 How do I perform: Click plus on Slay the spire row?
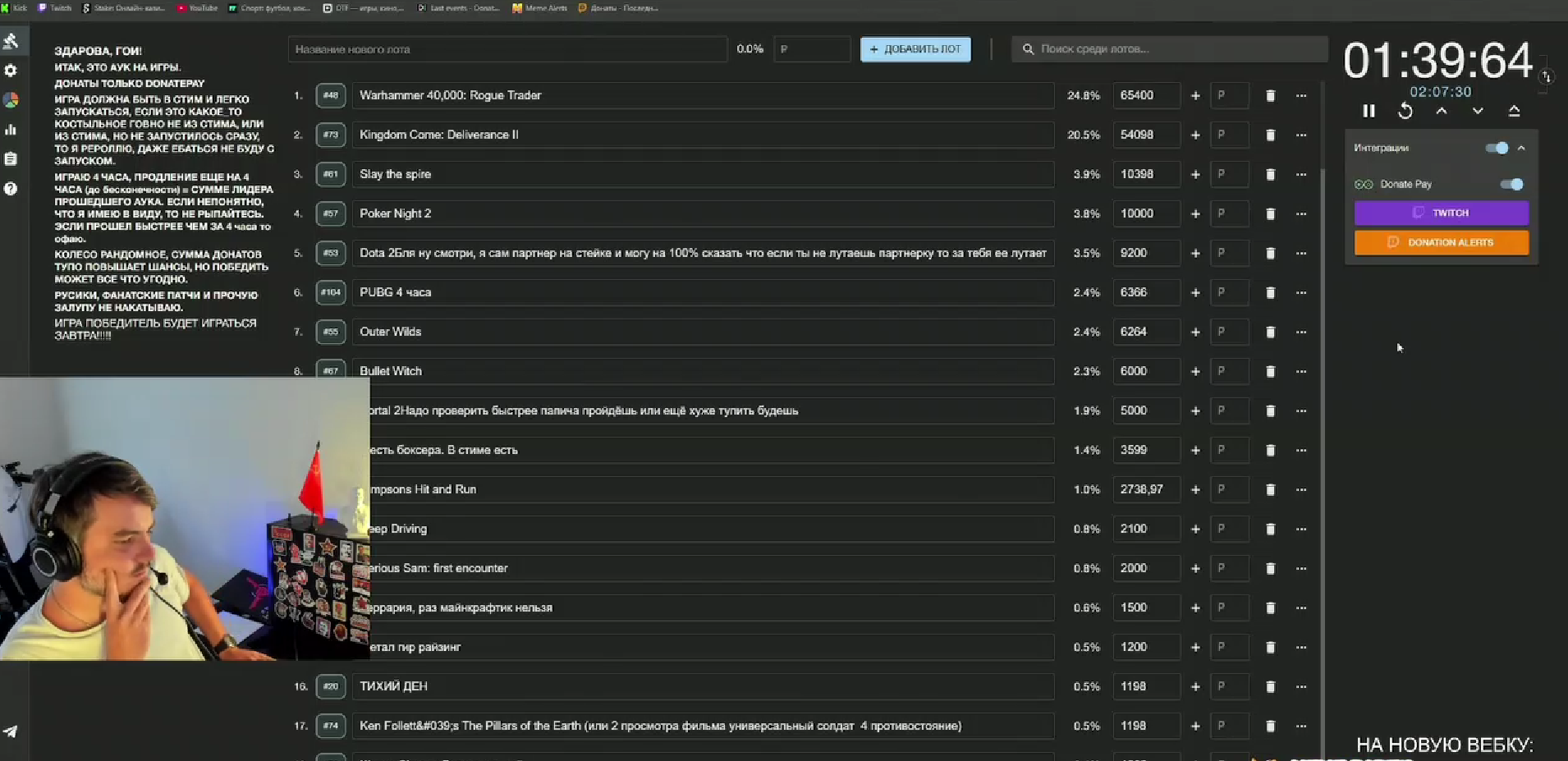click(1195, 174)
